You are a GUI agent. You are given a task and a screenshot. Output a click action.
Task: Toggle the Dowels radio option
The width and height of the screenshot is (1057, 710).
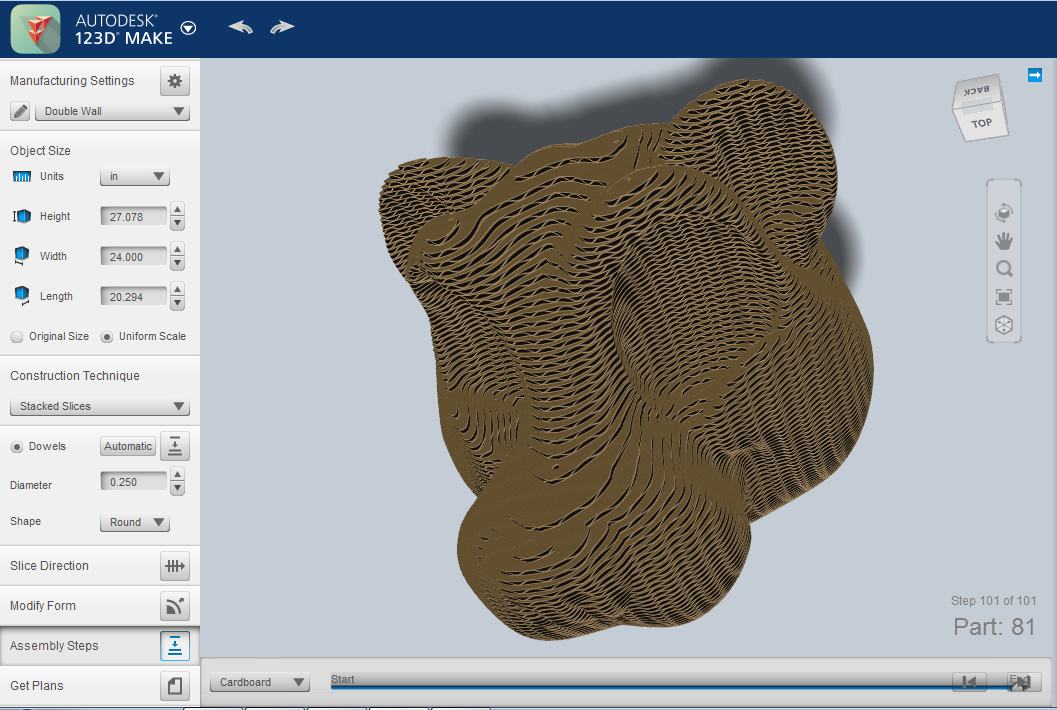click(17, 446)
